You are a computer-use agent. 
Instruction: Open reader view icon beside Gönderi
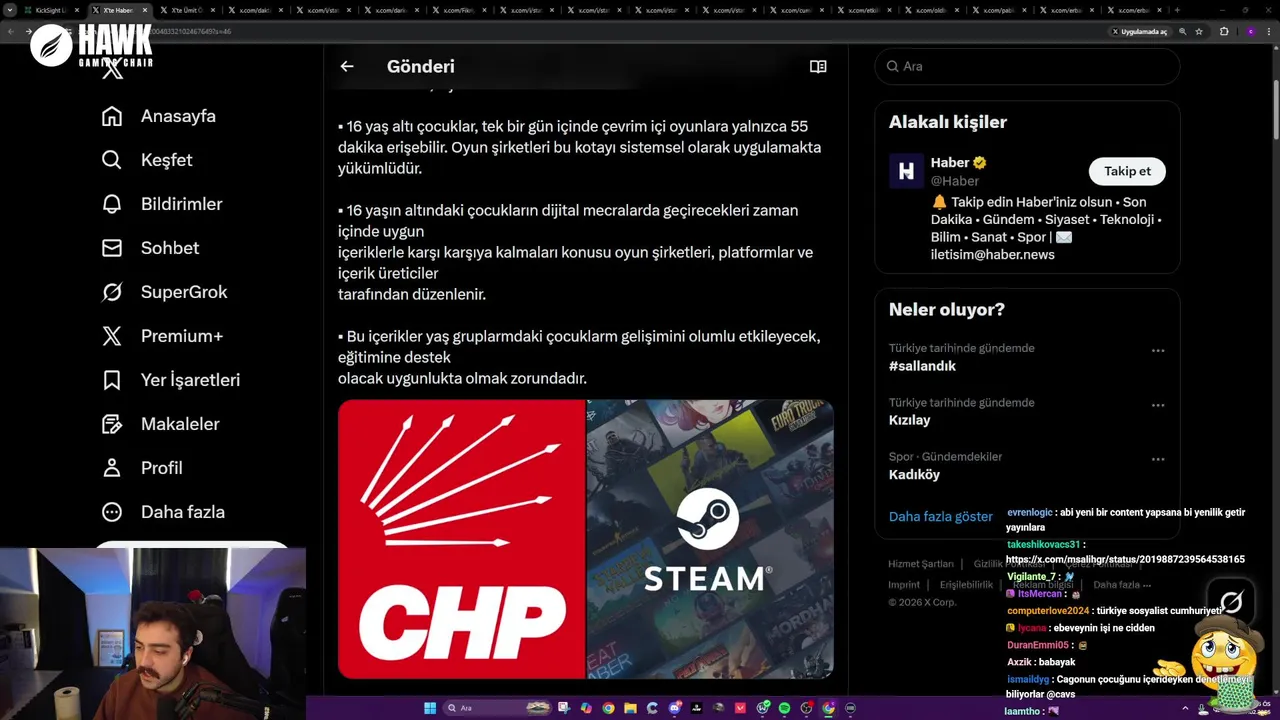click(x=818, y=66)
